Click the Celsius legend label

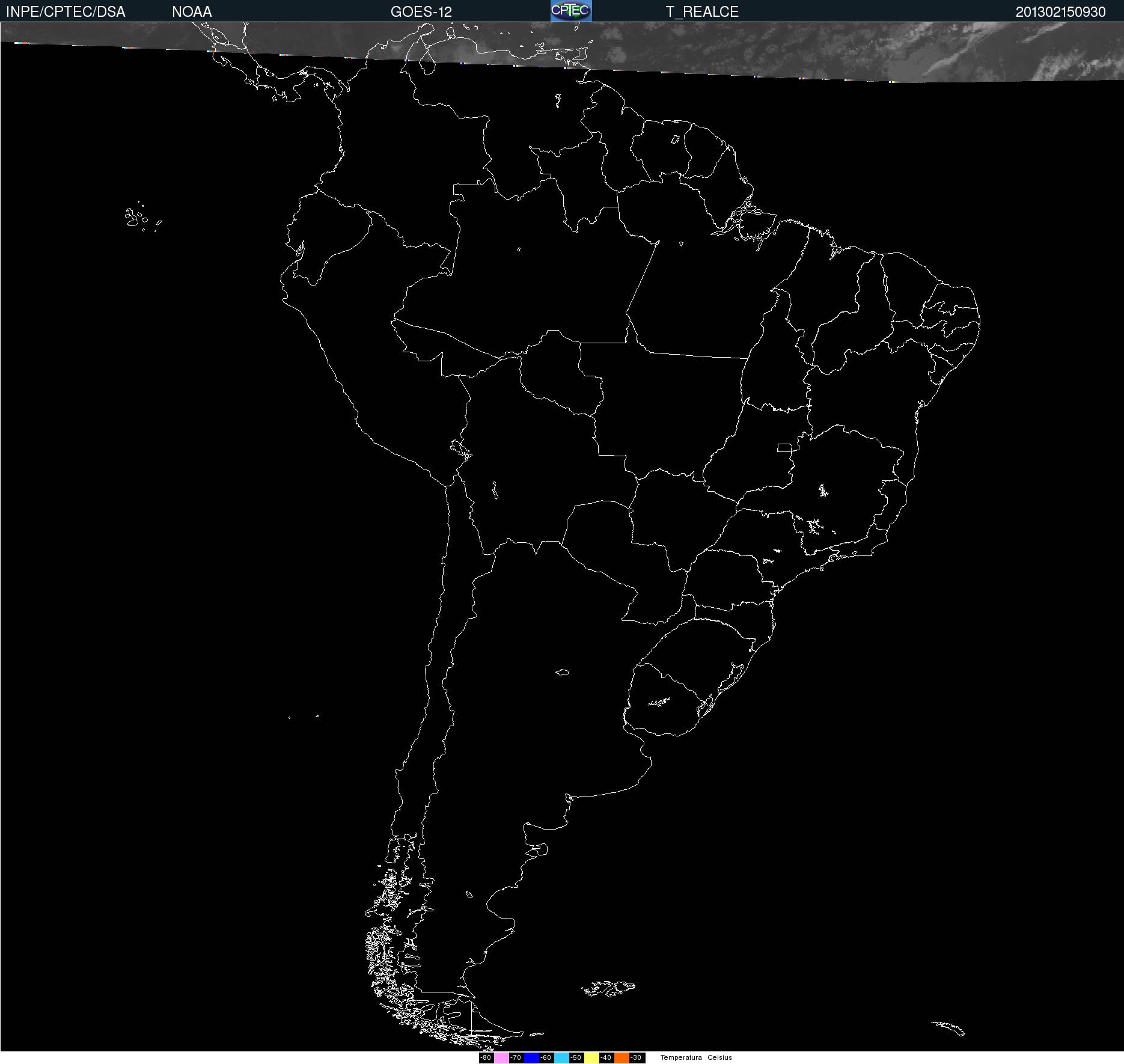[x=719, y=1058]
